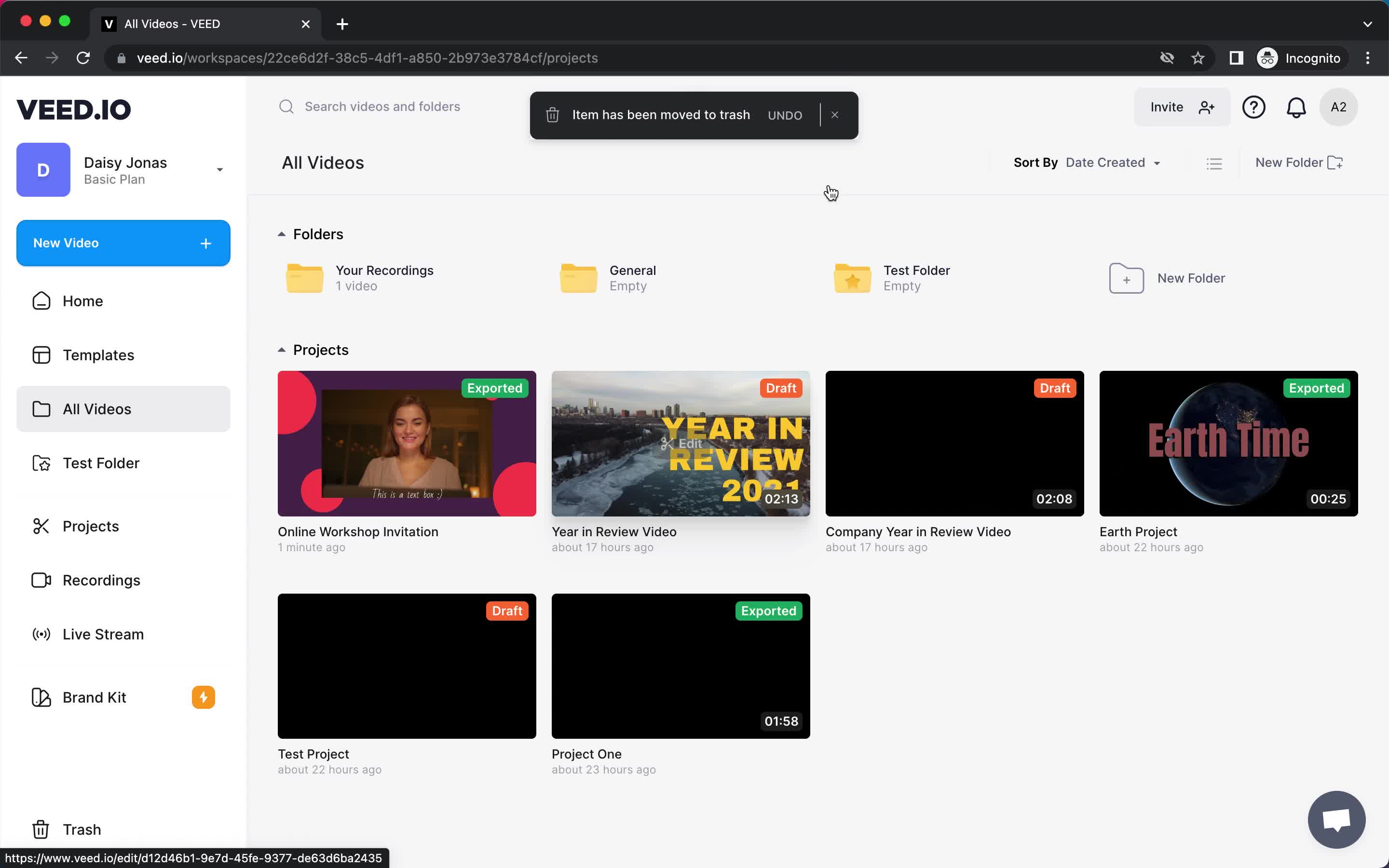
Task: Open the Sort By Date Created dropdown
Action: [x=1112, y=163]
